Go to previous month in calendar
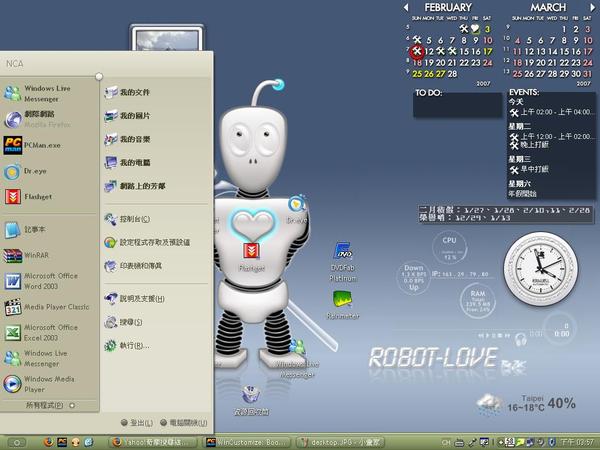600x450 pixels. point(406,7)
